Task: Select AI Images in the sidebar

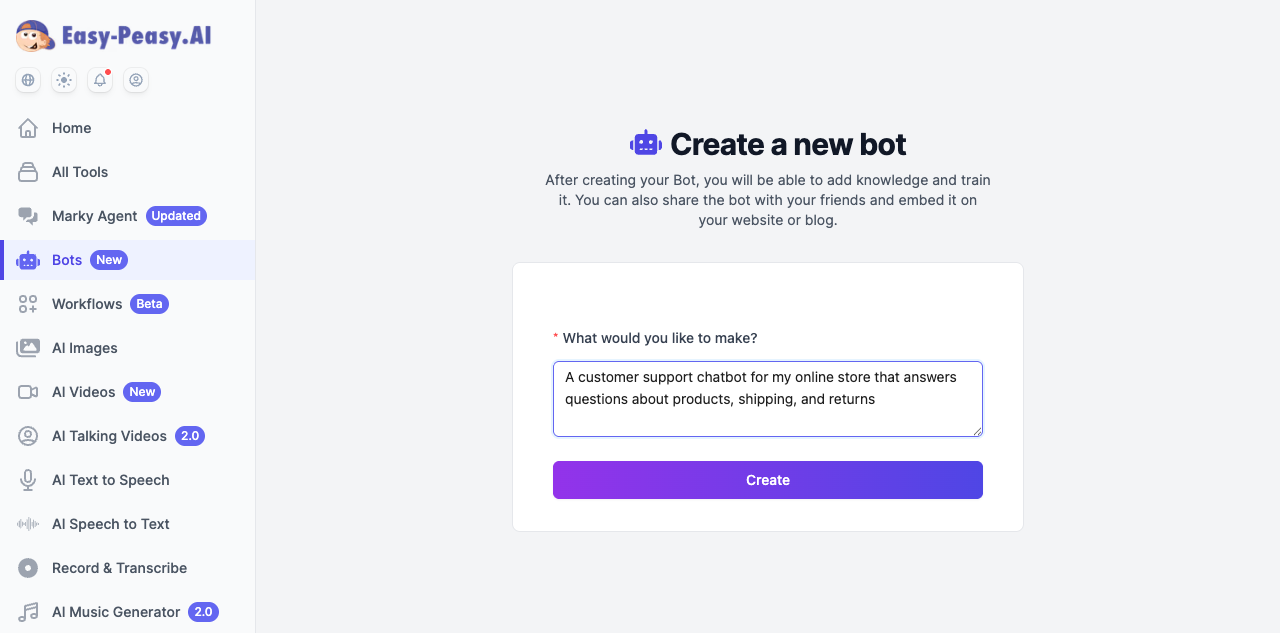Action: (84, 348)
